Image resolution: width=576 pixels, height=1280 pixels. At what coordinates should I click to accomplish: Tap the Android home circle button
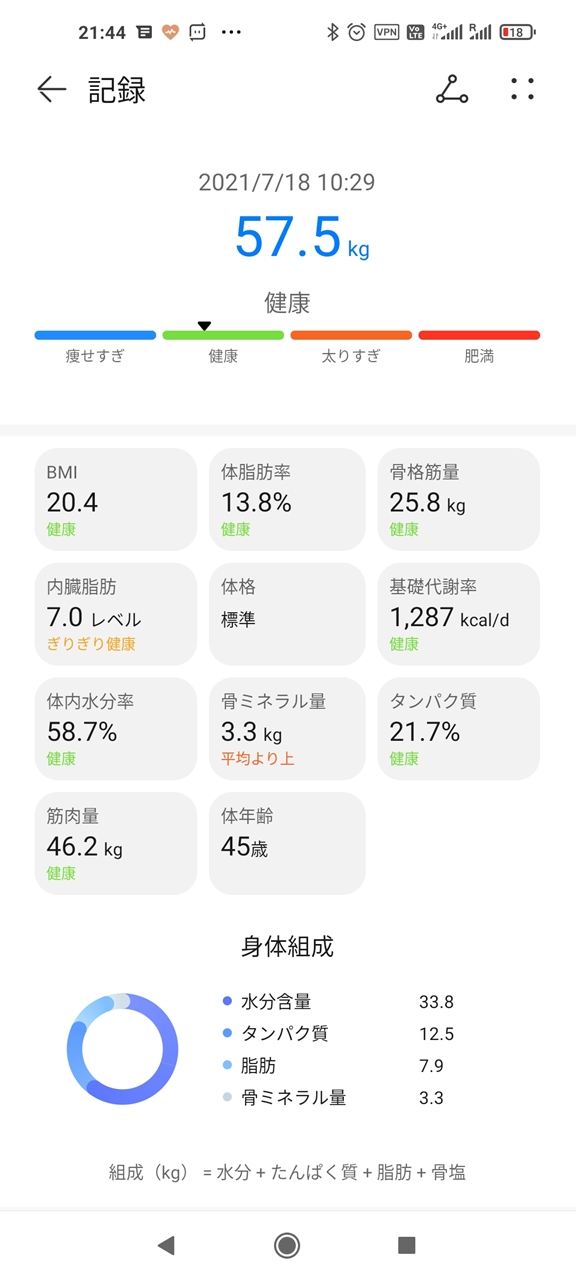pyautogui.click(x=287, y=1245)
